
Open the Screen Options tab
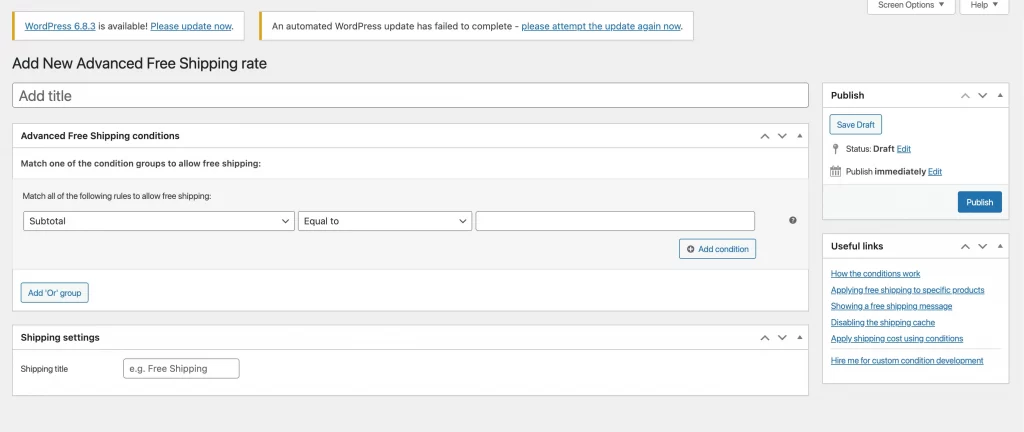pyautogui.click(x=909, y=6)
